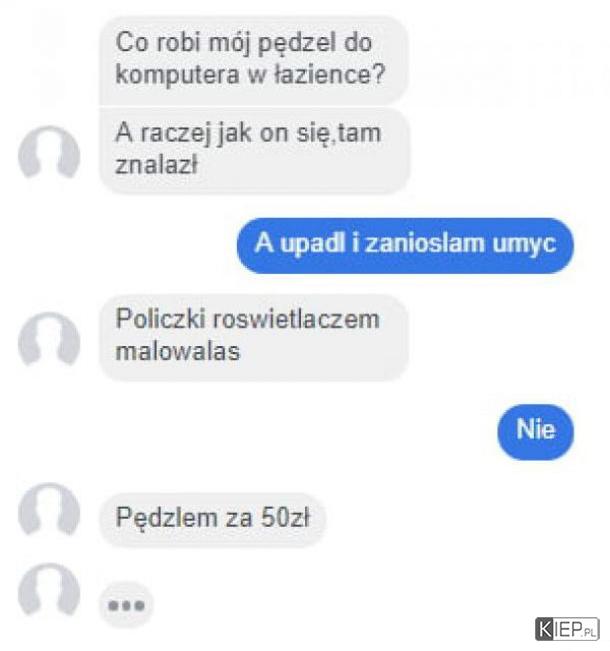This screenshot has height=651, width=610.
Task: Click the avatar beside 'A raczej jak on' message
Action: [x=49, y=154]
